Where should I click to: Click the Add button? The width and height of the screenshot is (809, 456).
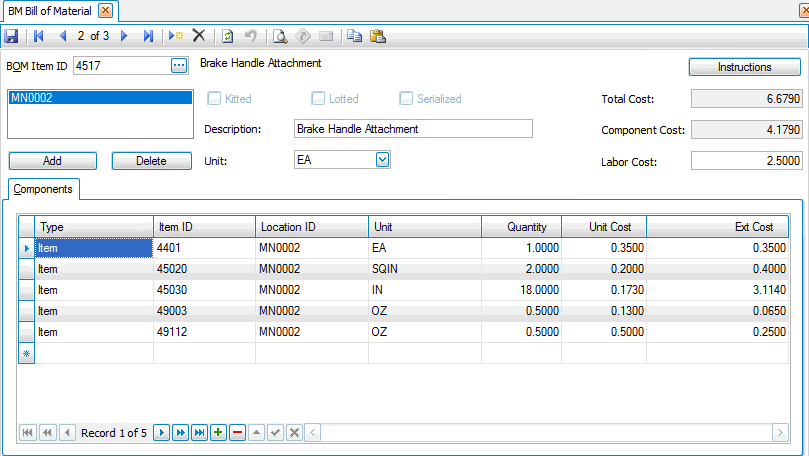tap(52, 161)
